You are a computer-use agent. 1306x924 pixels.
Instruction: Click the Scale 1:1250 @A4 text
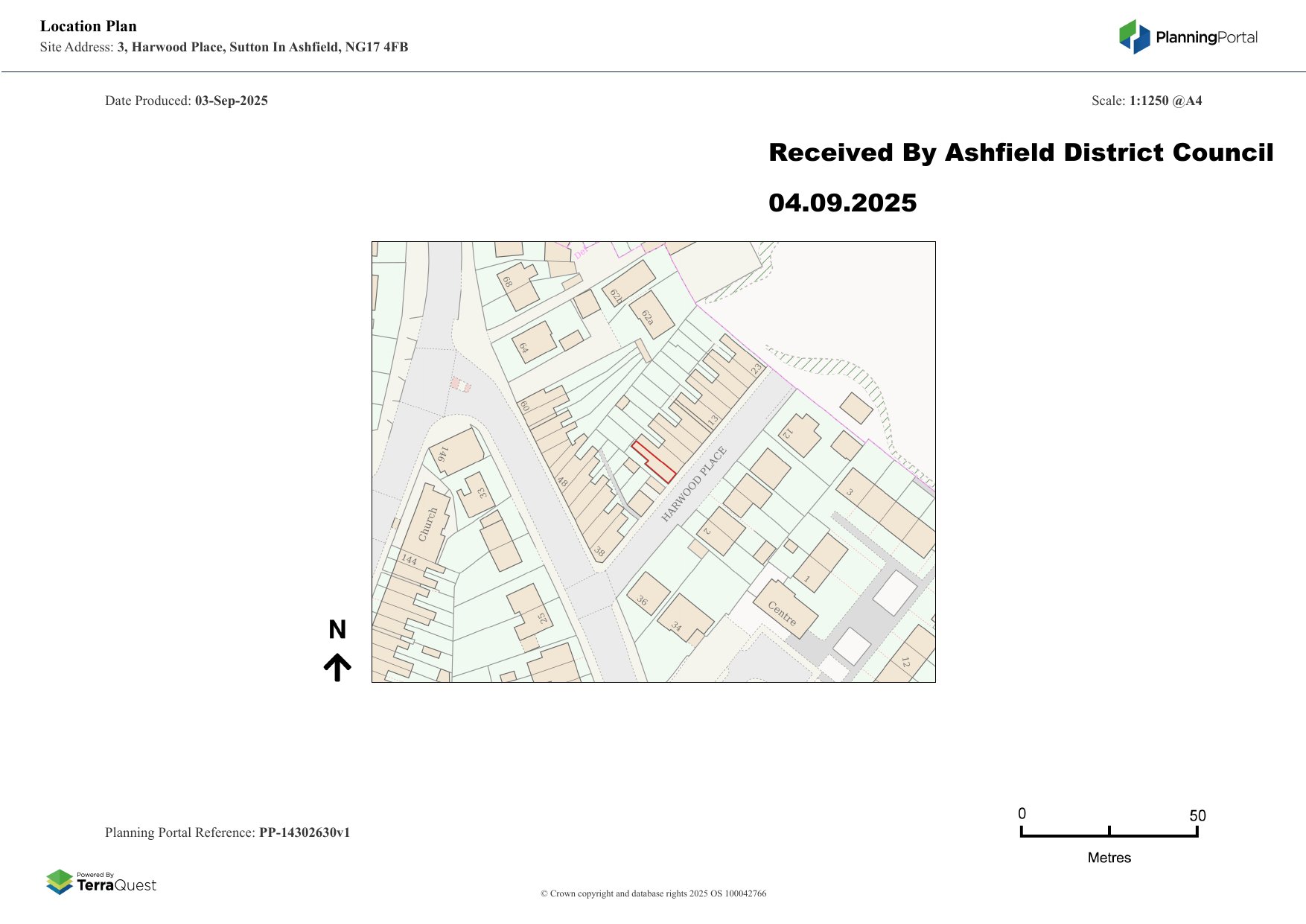tap(1146, 101)
